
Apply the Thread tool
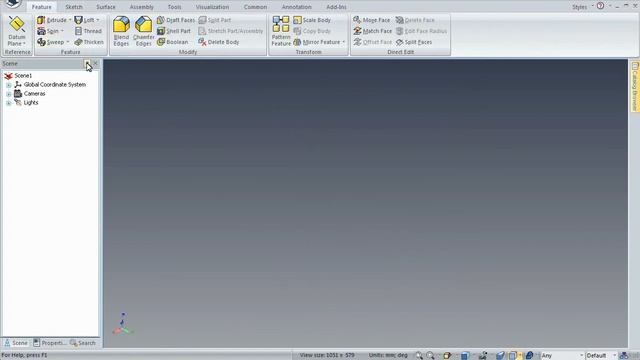(88, 31)
